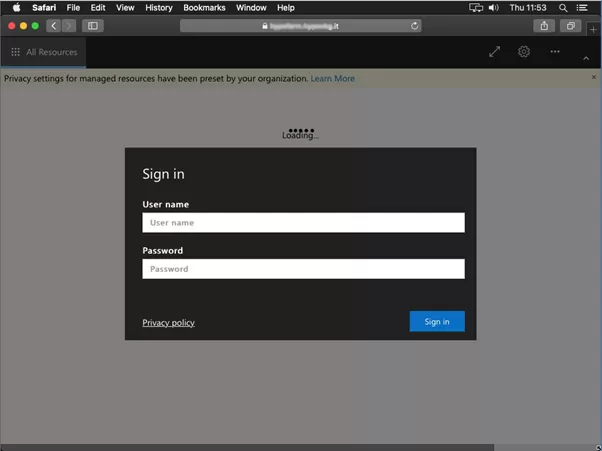Show Safari's tab overview icon

(570, 26)
